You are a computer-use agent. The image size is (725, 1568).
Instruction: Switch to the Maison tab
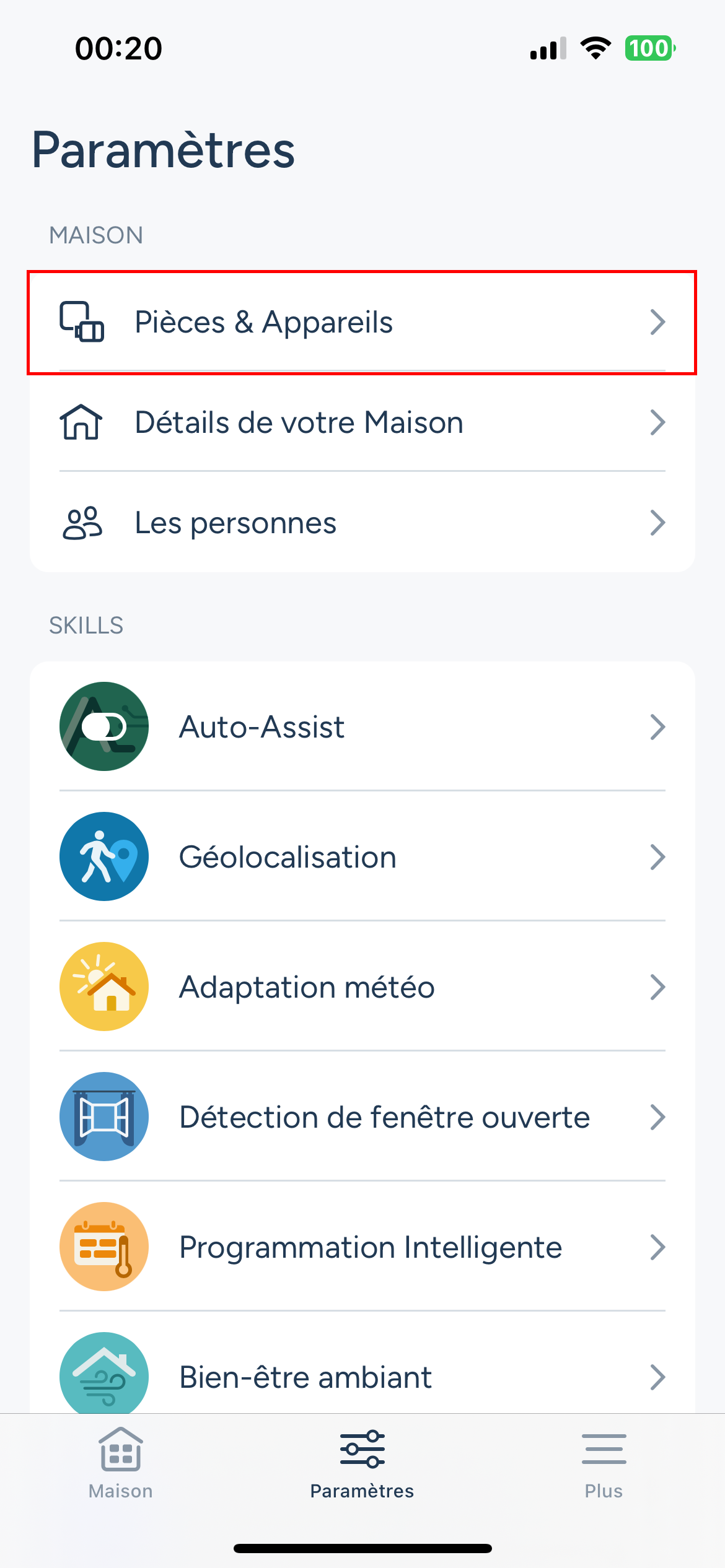coord(121,1463)
